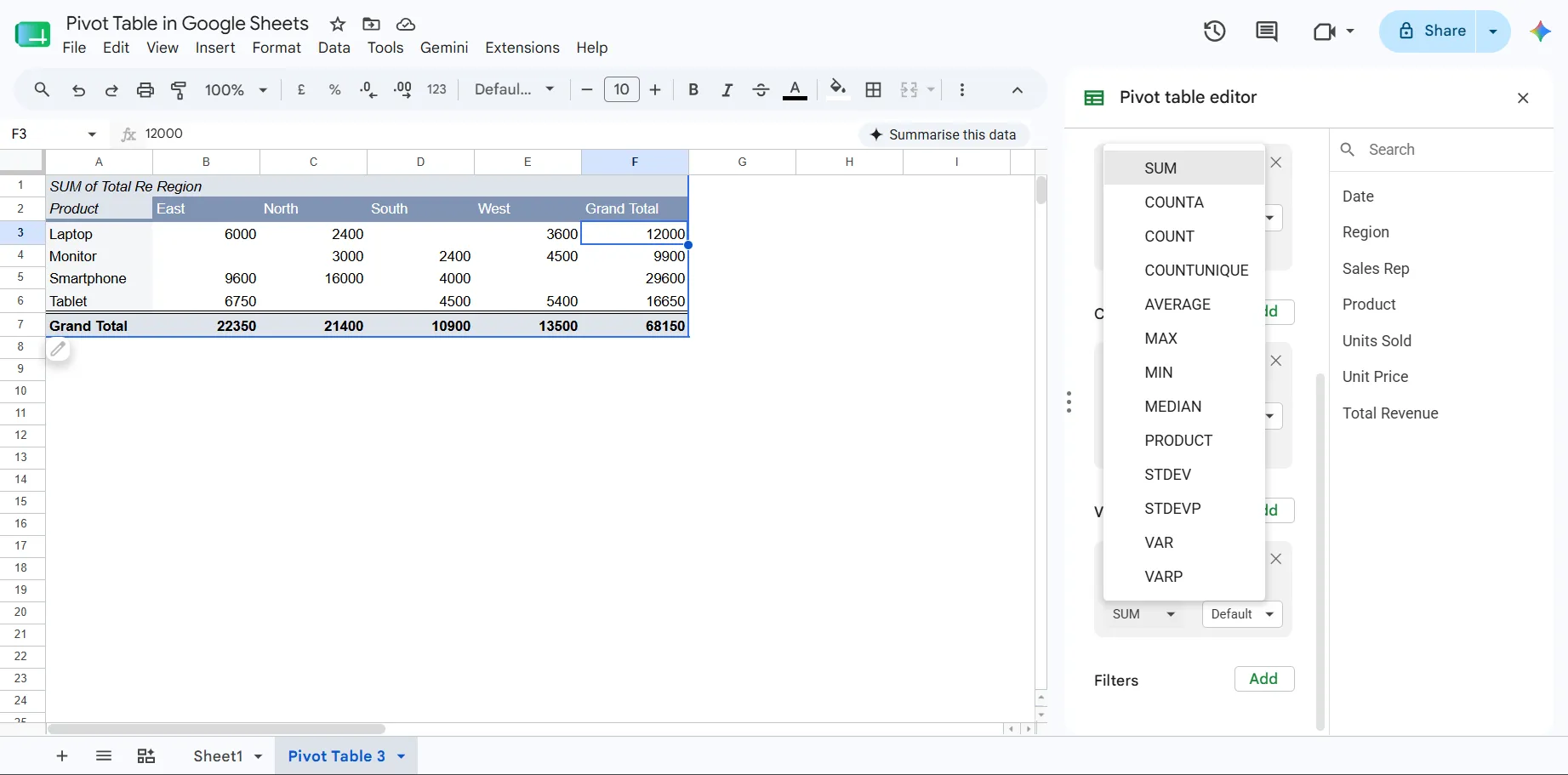
Task: Open more number formats (123)
Action: pos(436,89)
